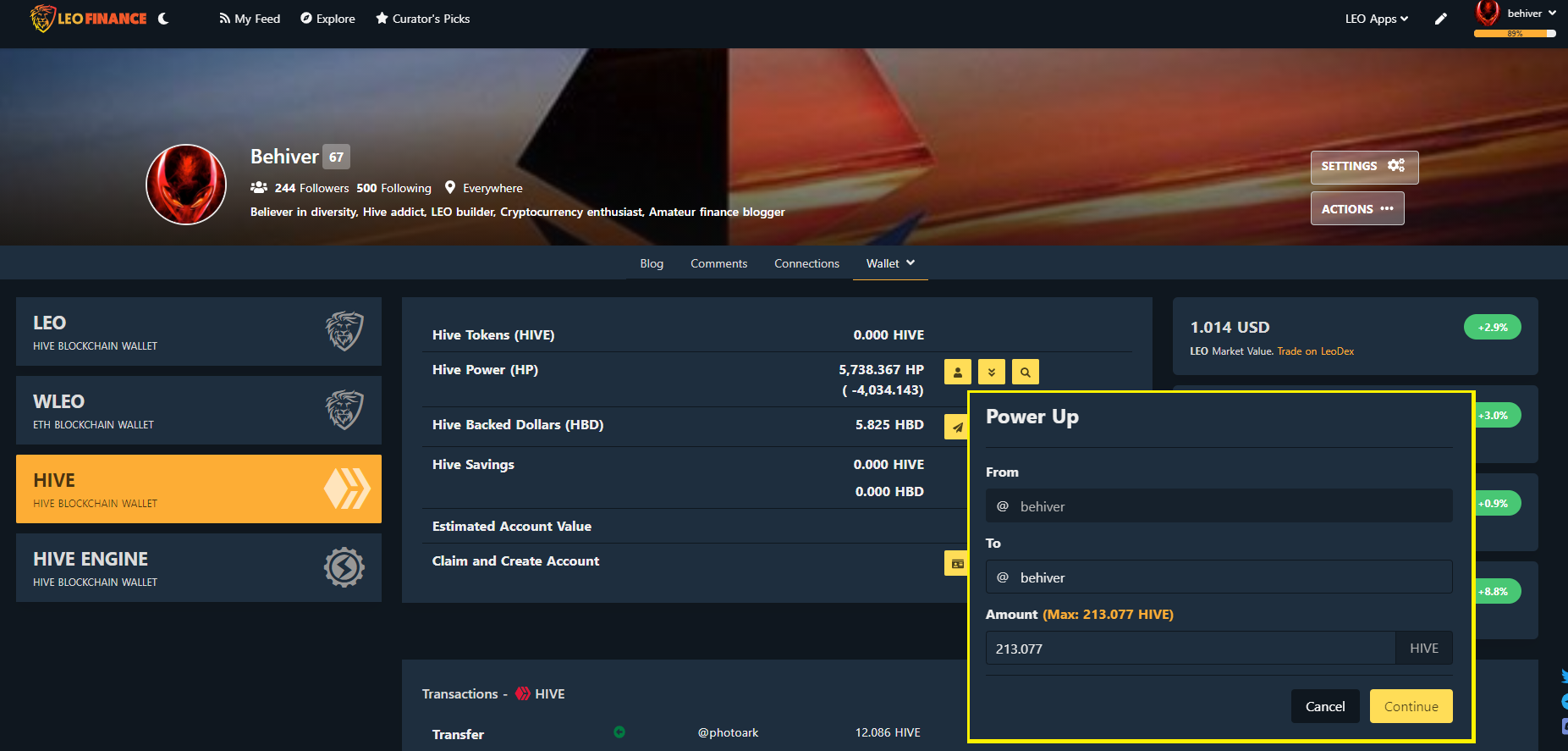Screen dimensions: 1568x751
Task: Select the WLEO ETH blockchain wallet
Action: (x=199, y=411)
